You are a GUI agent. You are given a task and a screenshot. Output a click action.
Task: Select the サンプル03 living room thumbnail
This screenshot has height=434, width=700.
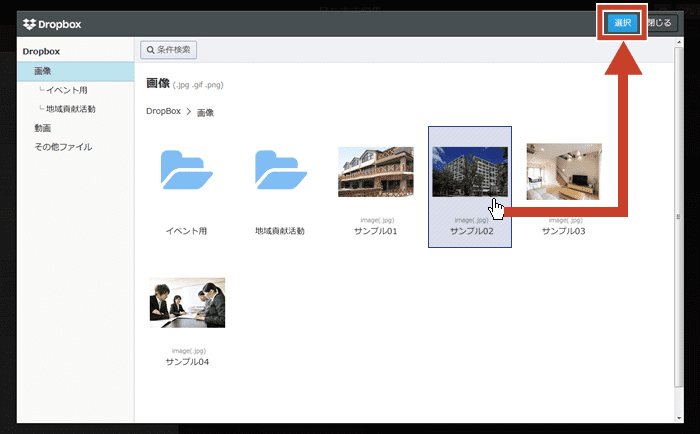[563, 171]
